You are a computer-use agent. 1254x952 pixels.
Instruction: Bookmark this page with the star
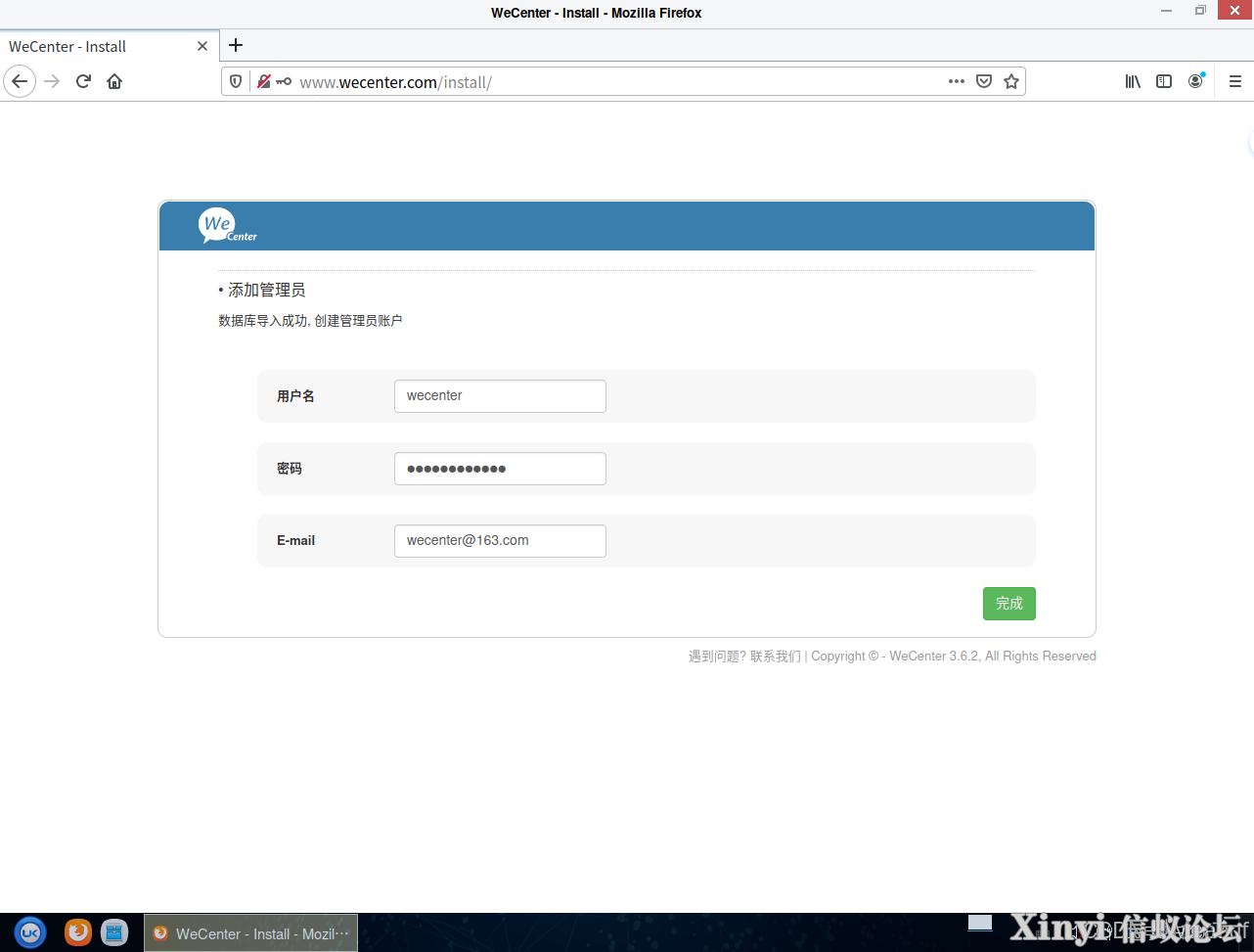pyautogui.click(x=1011, y=81)
